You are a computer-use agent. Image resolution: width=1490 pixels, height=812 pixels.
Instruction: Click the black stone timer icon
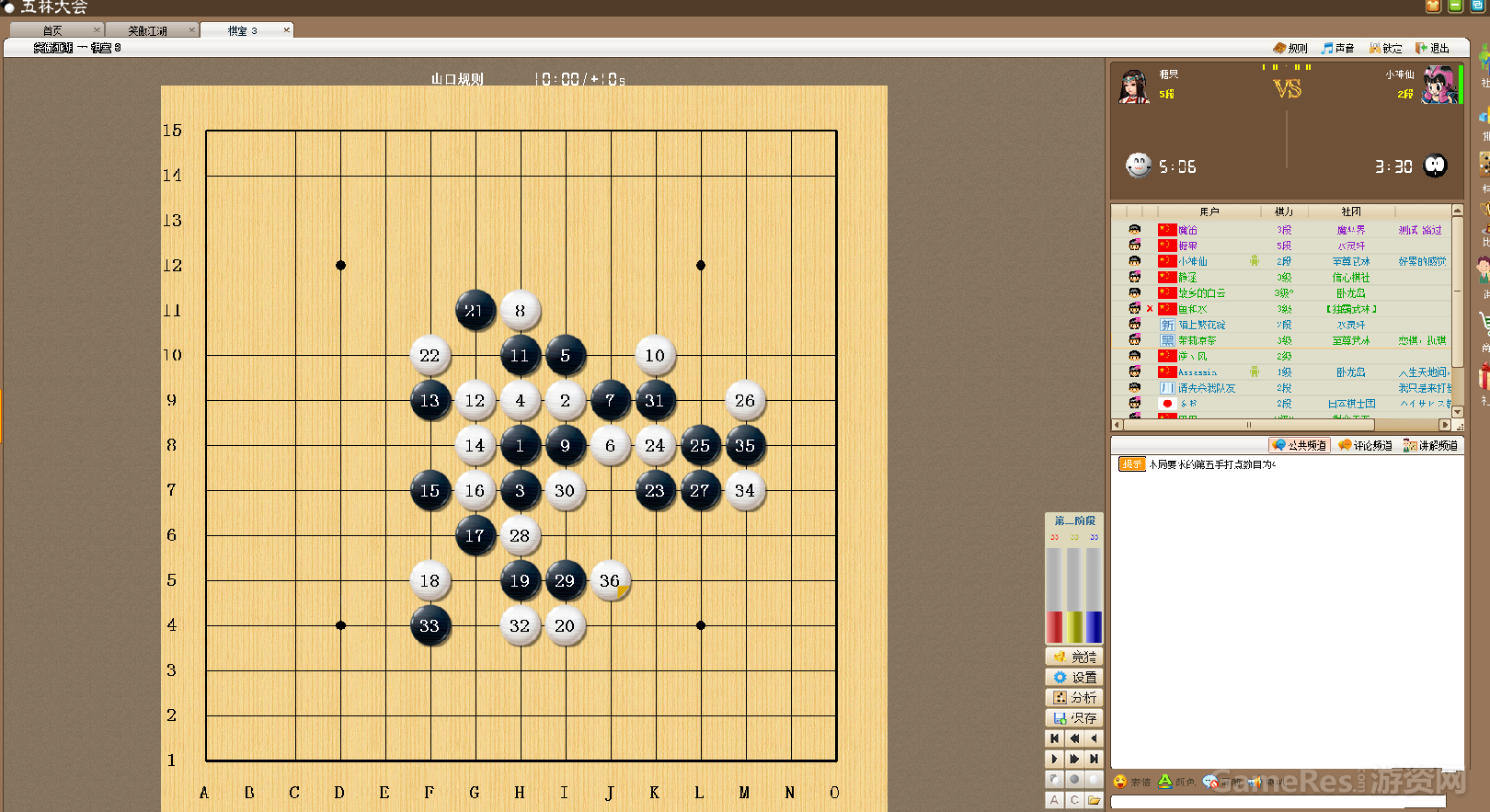click(x=1435, y=166)
